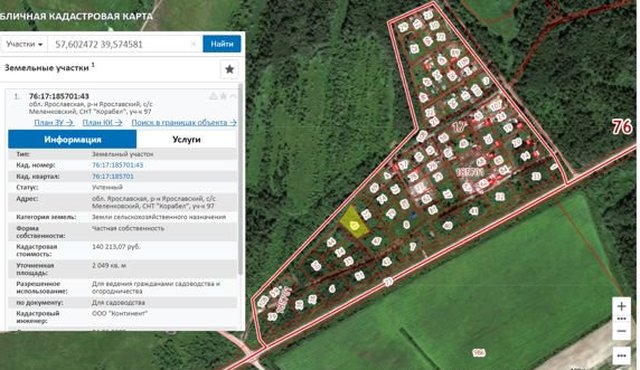Click the Найти search button
The image size is (640, 370).
pos(222,44)
